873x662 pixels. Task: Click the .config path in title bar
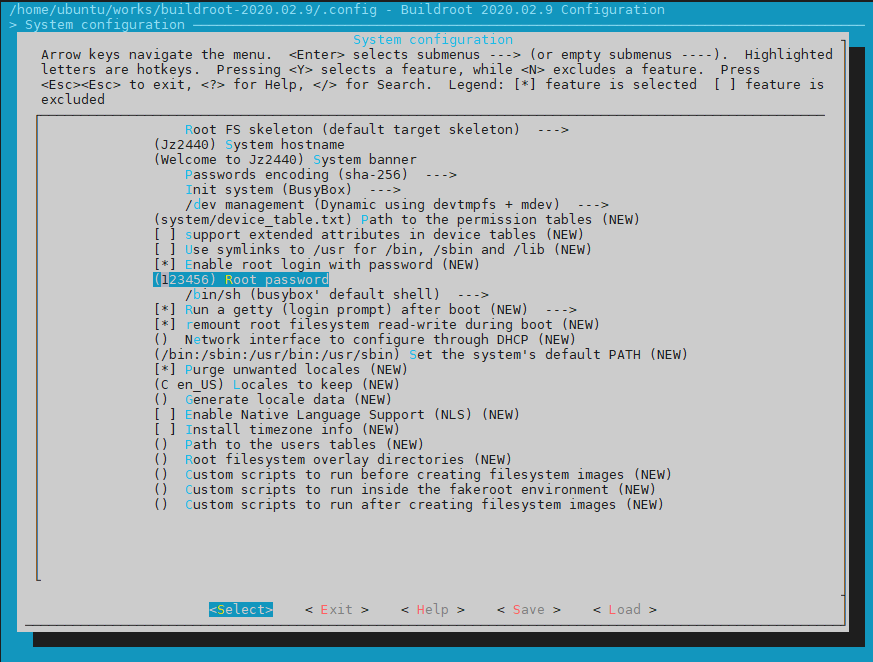[x=193, y=10]
